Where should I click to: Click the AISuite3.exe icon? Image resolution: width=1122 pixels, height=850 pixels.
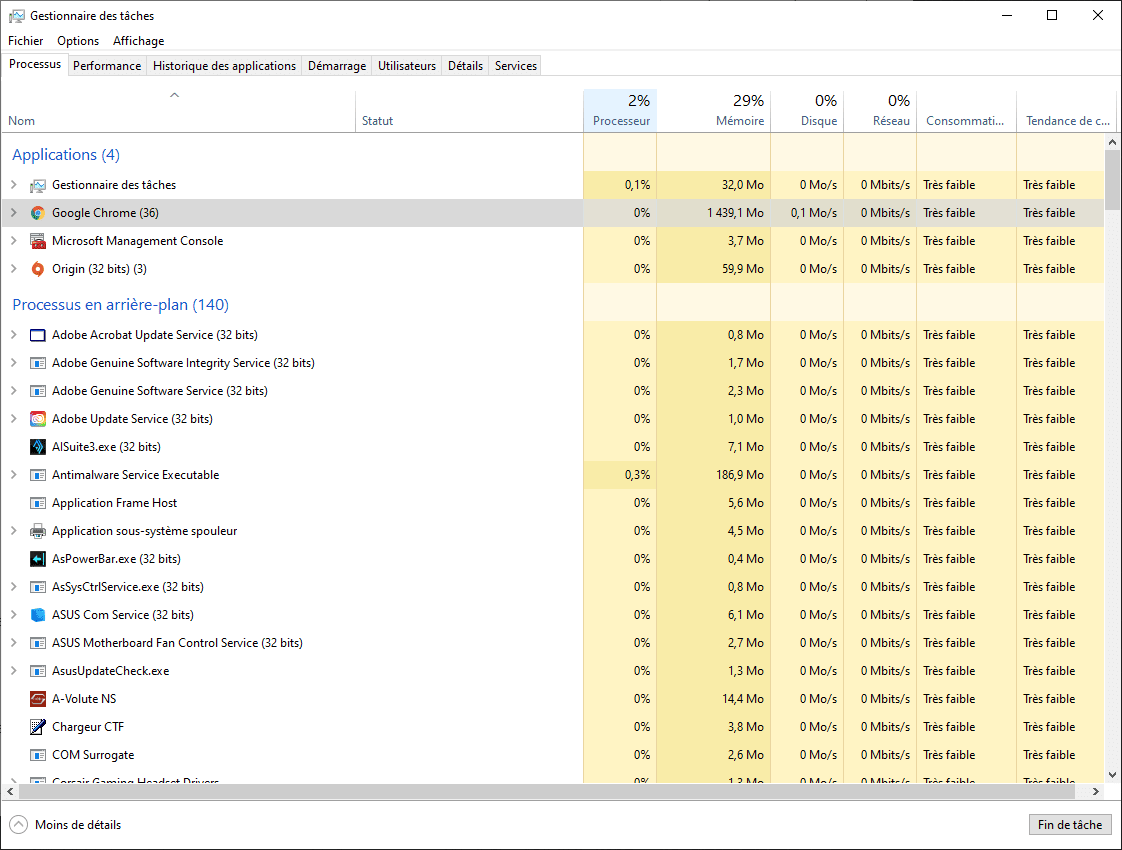click(x=38, y=446)
